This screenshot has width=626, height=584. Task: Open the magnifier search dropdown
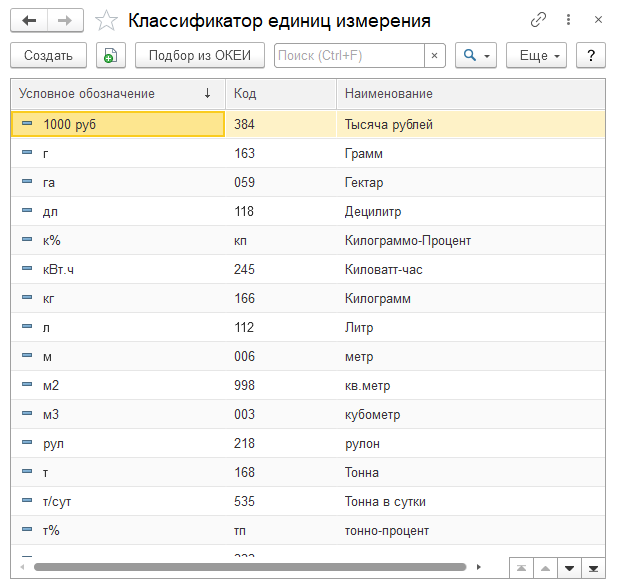(476, 55)
